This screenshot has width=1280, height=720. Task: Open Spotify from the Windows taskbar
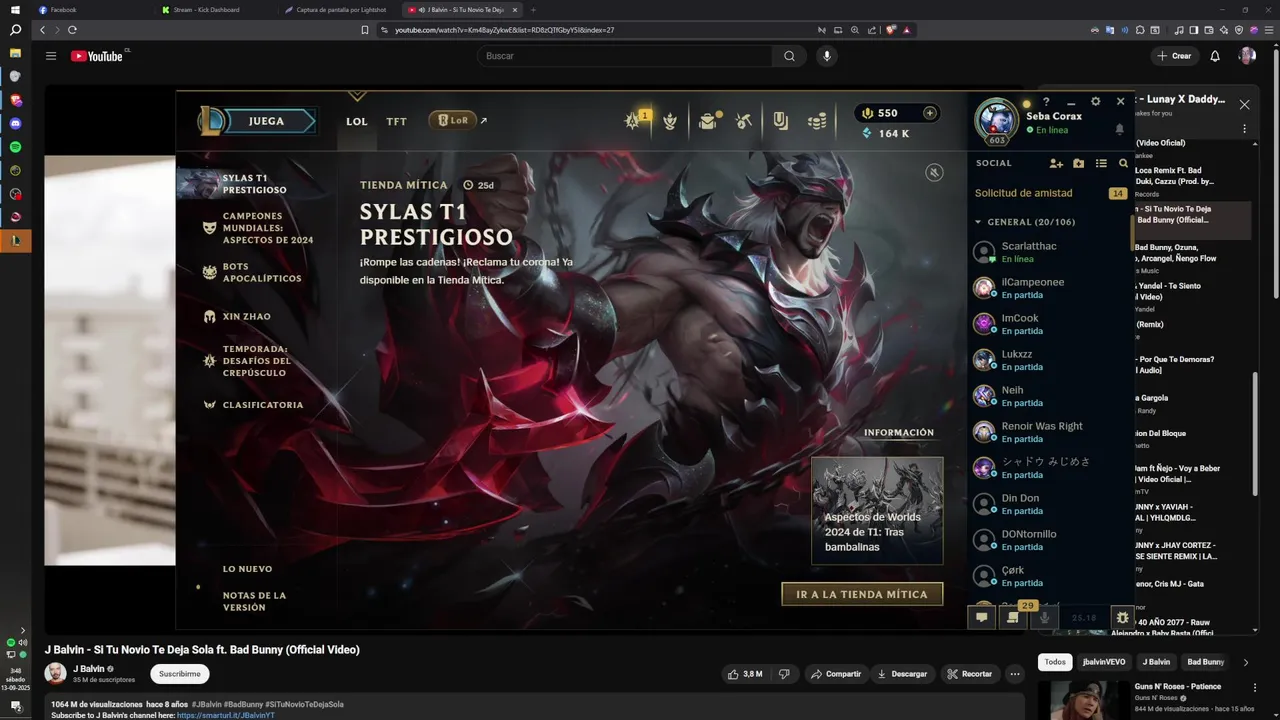point(15,147)
